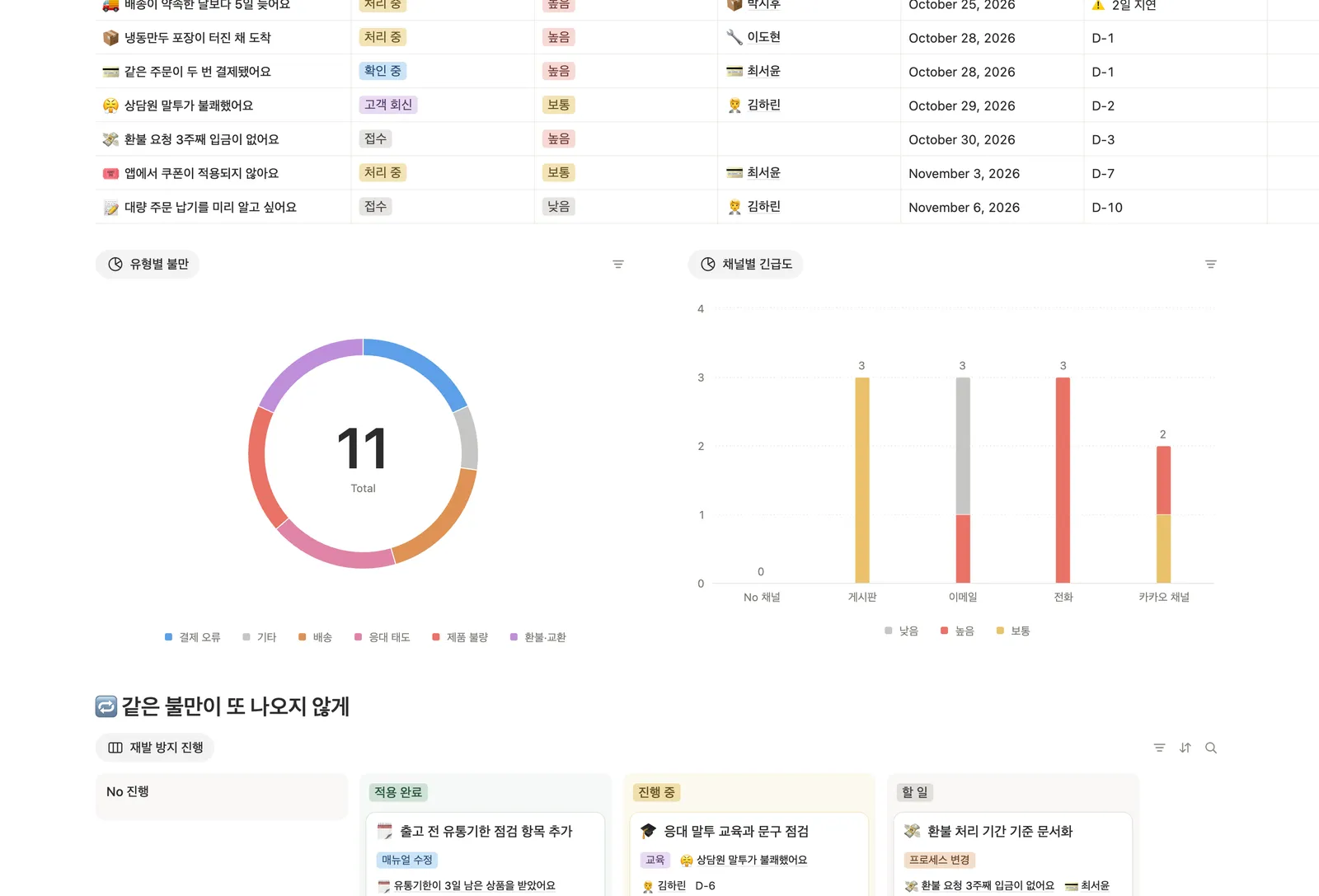Click date October 30, 2026
Viewport: 1319px width, 896px height.
click(x=962, y=139)
